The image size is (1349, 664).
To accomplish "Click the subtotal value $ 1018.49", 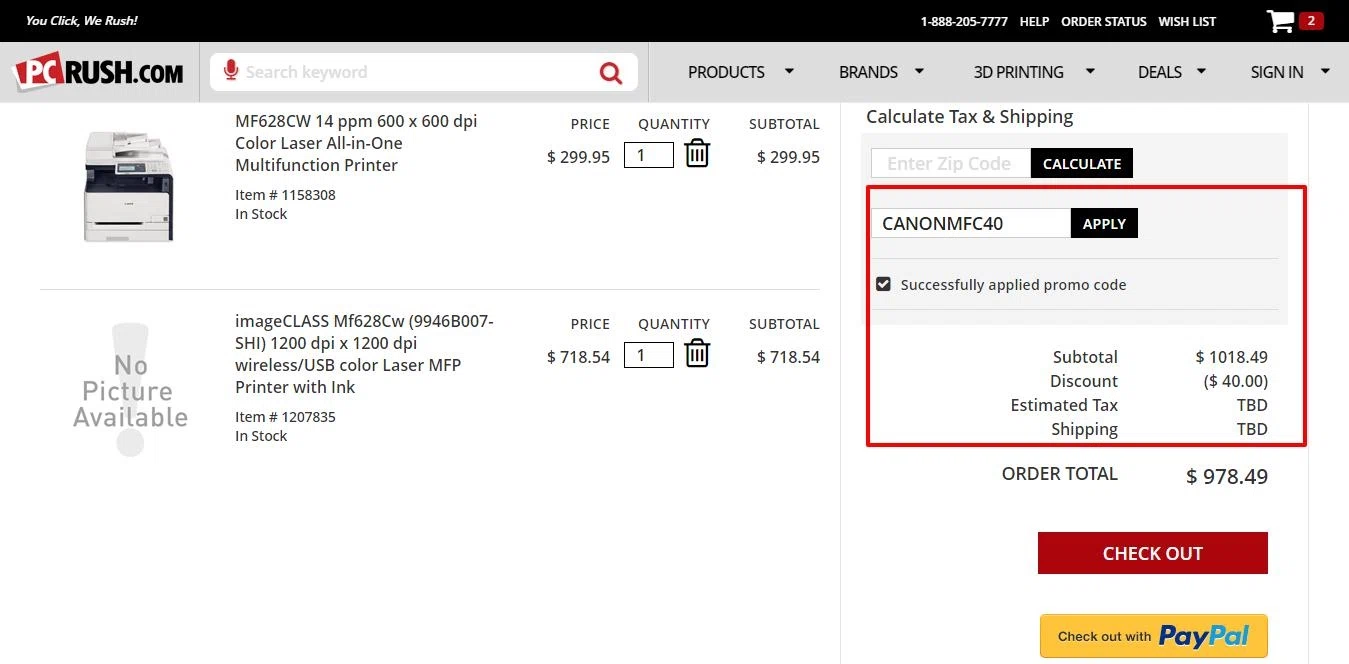I will click(1232, 357).
